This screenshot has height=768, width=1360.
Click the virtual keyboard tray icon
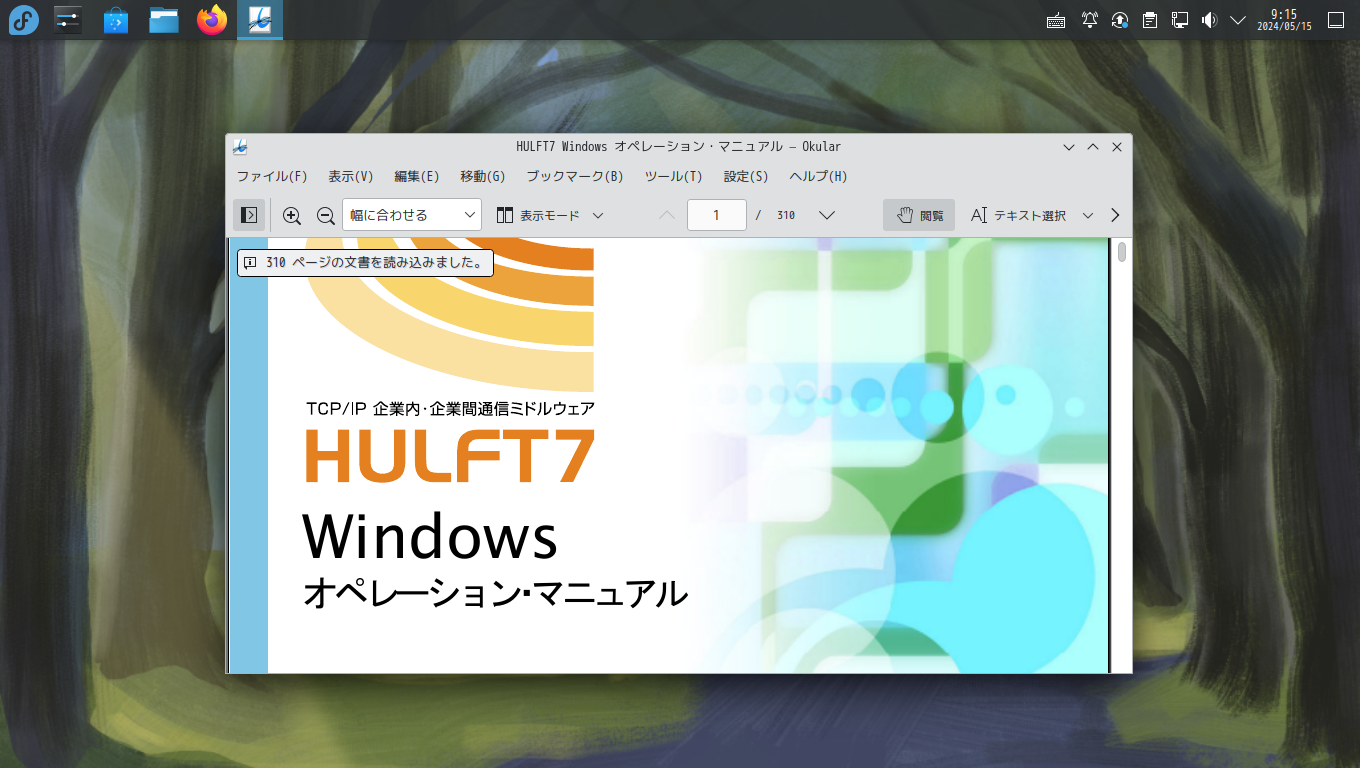[1056, 20]
